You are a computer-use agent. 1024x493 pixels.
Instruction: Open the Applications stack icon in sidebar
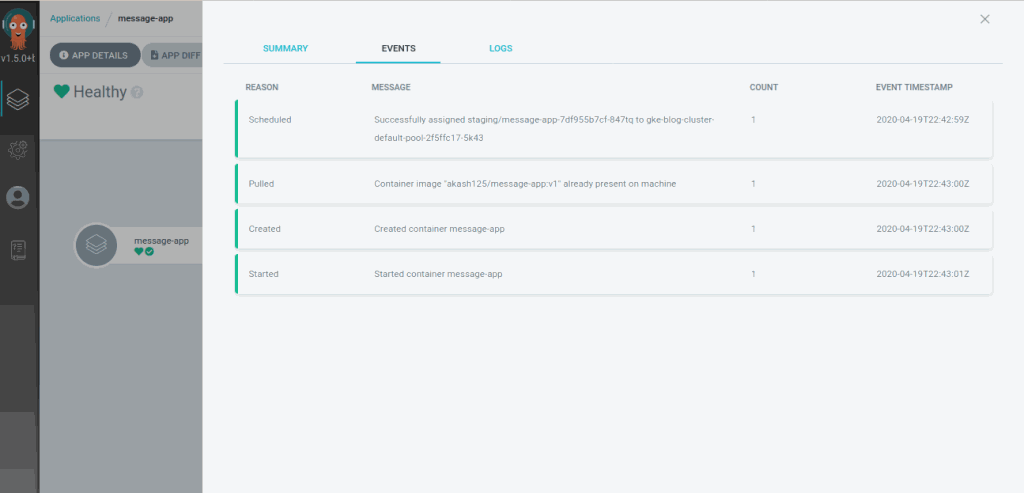click(18, 99)
